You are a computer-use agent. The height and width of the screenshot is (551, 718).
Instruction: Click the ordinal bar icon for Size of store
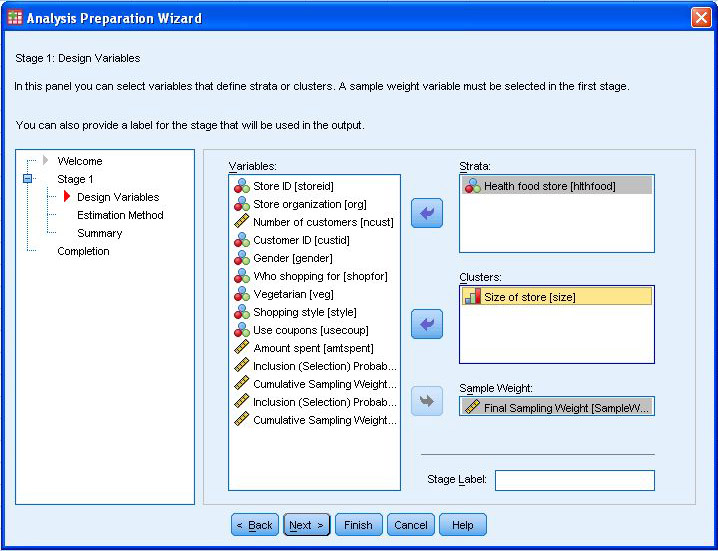pos(472,297)
